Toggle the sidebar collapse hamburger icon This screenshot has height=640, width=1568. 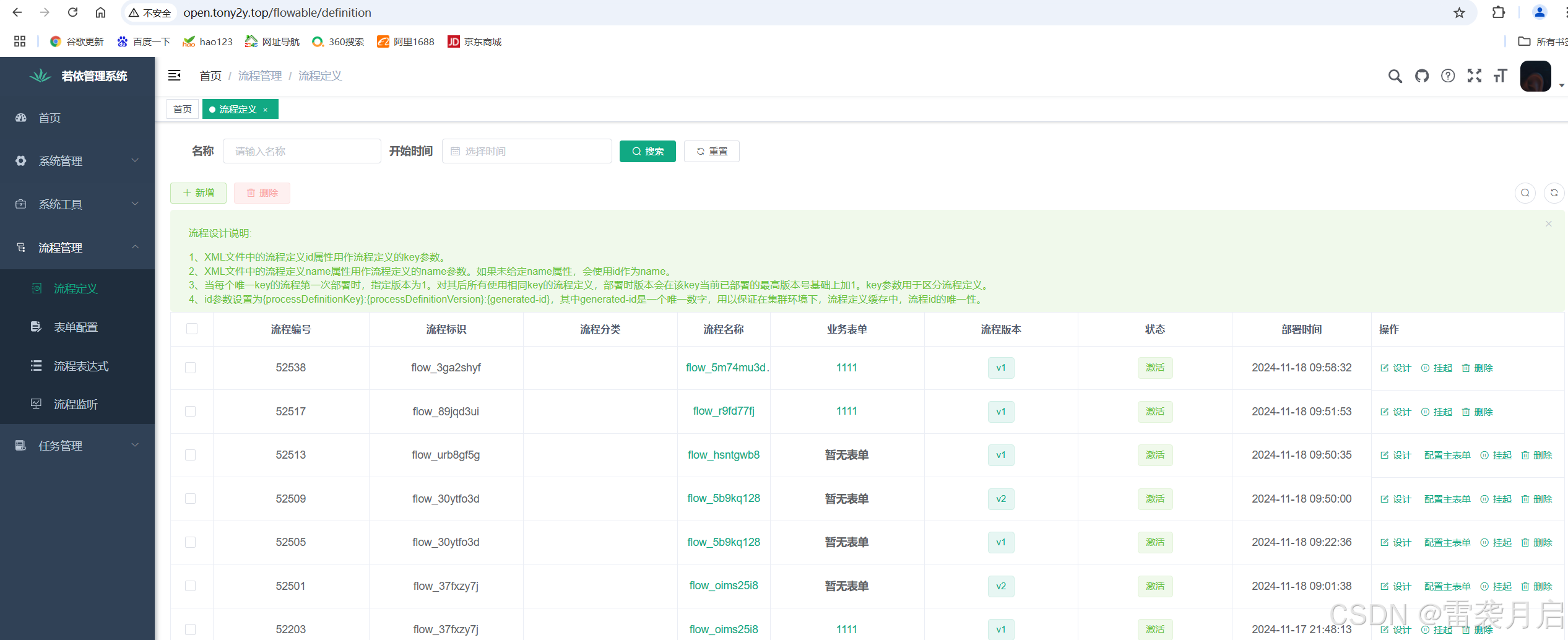pyautogui.click(x=174, y=75)
